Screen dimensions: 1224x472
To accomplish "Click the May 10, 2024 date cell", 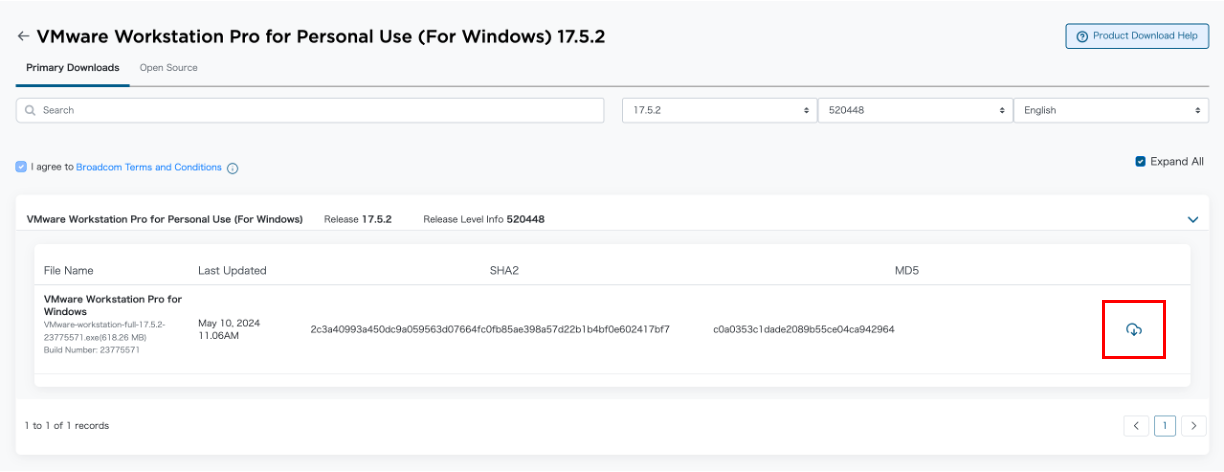I will [x=229, y=329].
